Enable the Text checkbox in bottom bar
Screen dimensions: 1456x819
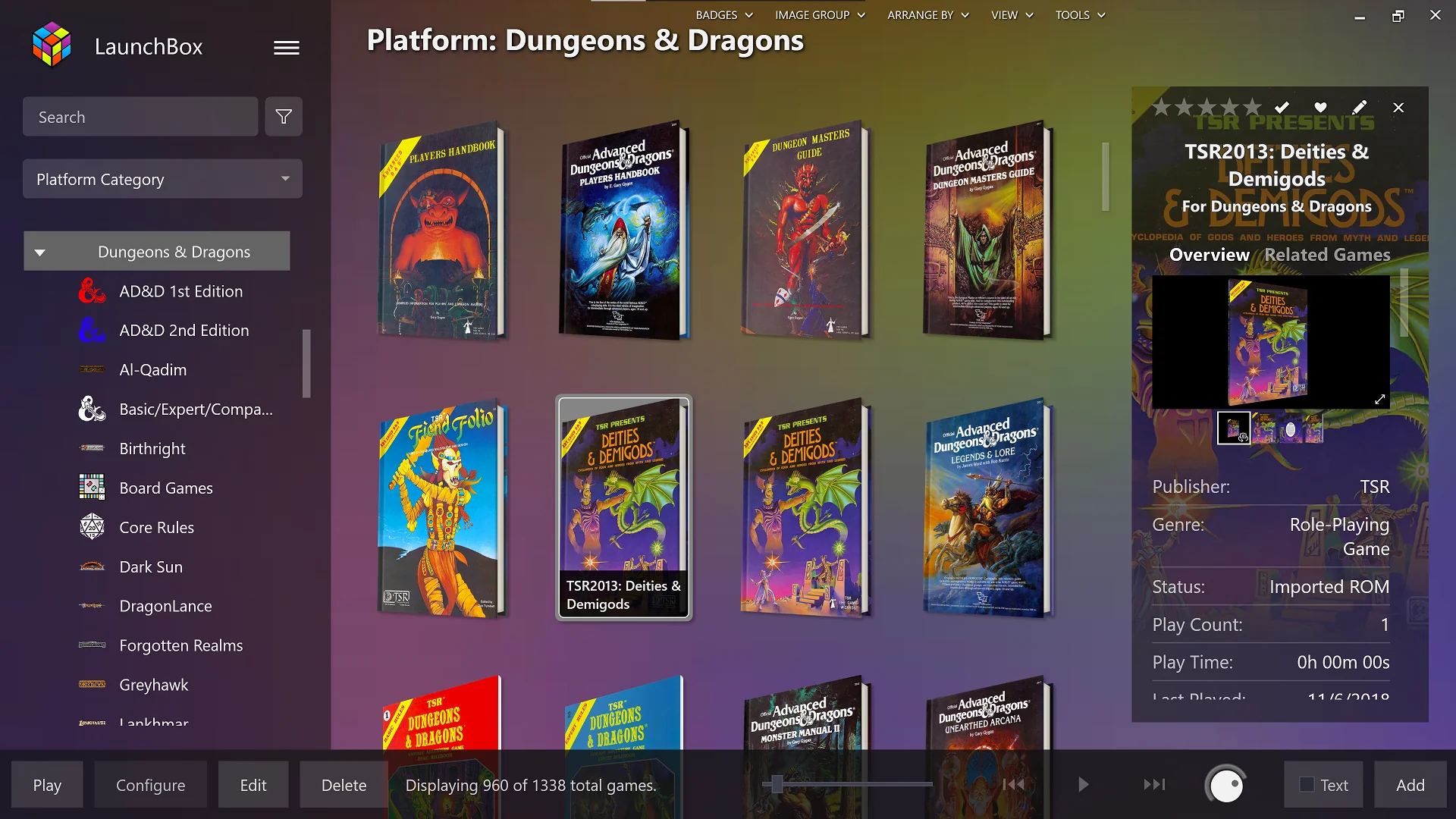(1307, 785)
